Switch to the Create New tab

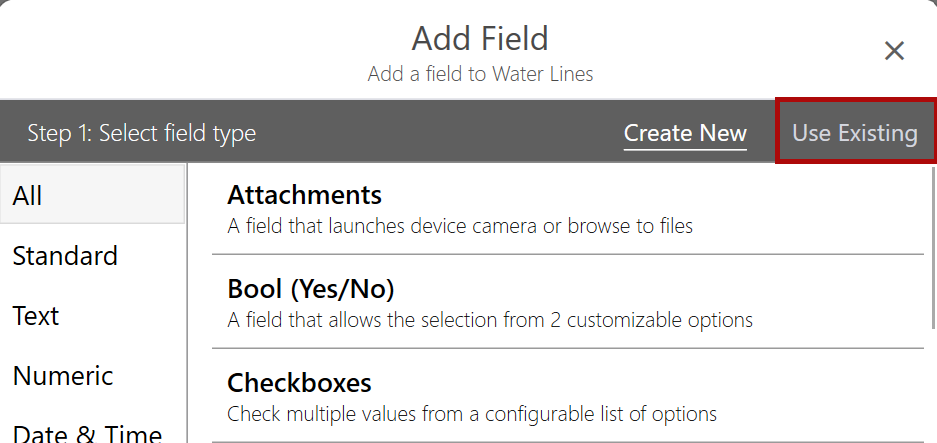tap(685, 133)
